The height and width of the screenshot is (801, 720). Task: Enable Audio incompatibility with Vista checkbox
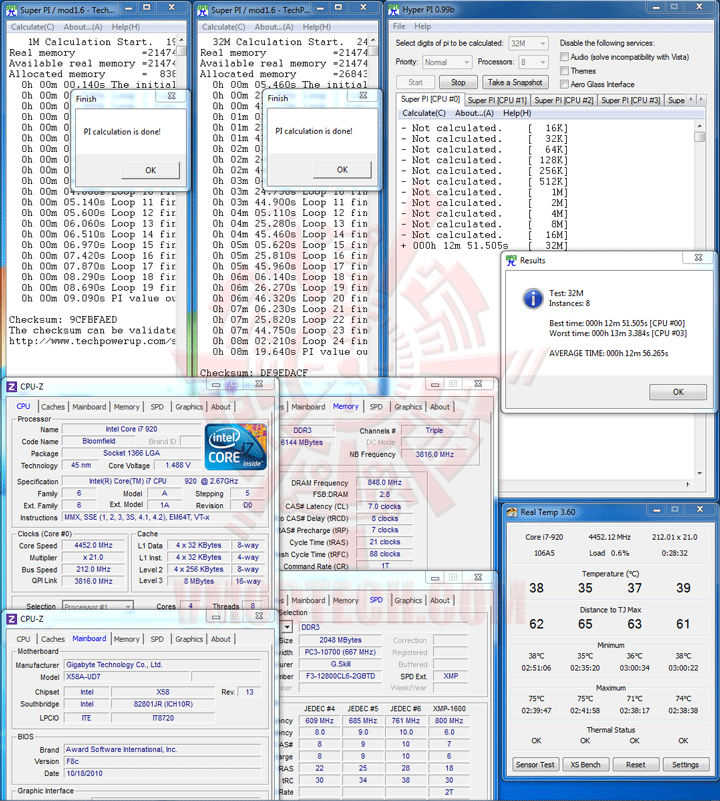(564, 57)
